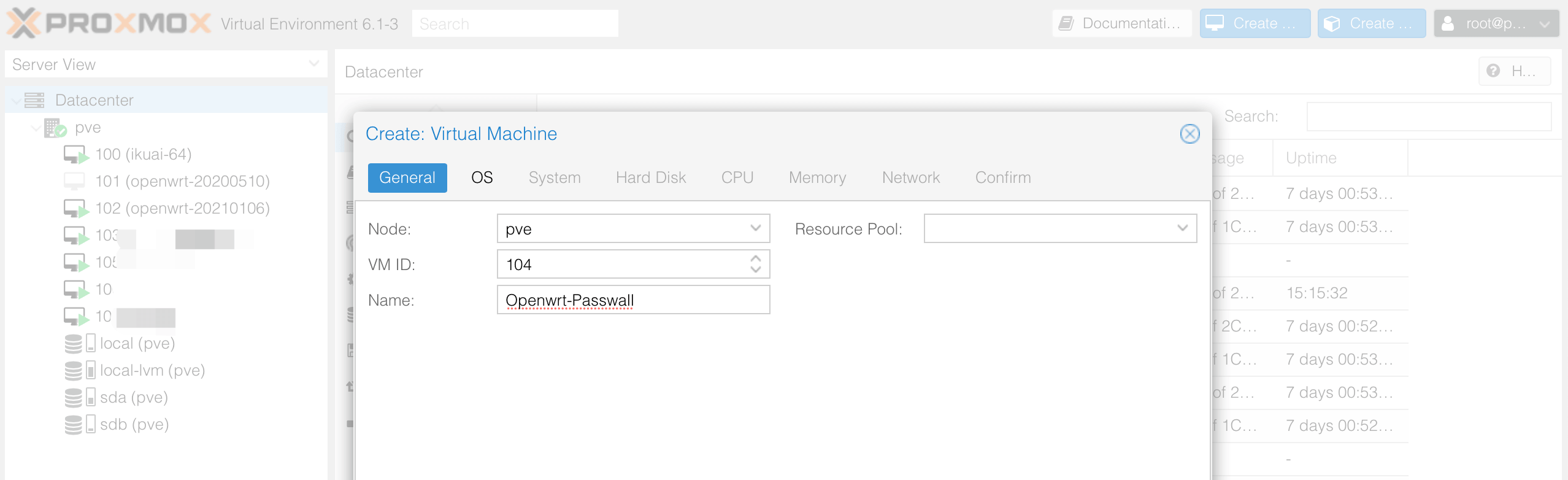Click the VM icon for 105
The height and width of the screenshot is (480, 1568).
(77, 263)
